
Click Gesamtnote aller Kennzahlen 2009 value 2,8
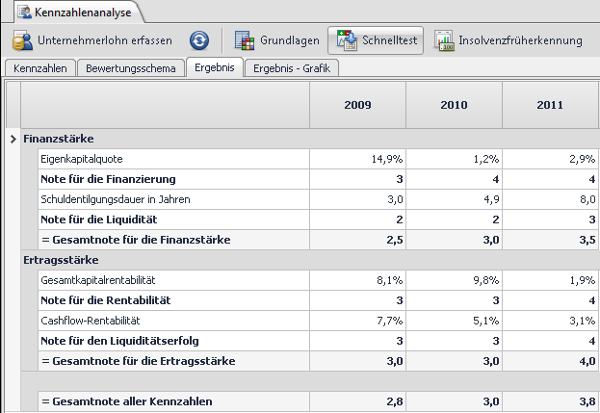pos(395,402)
